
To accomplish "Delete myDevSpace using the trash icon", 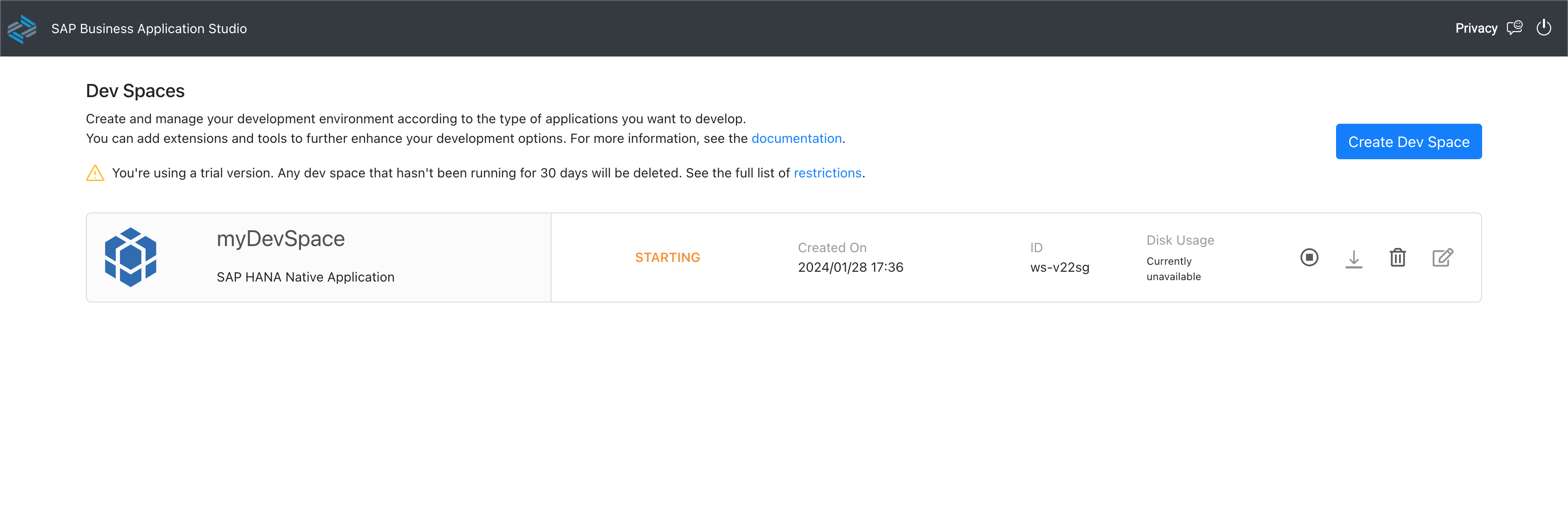I will (1398, 258).
